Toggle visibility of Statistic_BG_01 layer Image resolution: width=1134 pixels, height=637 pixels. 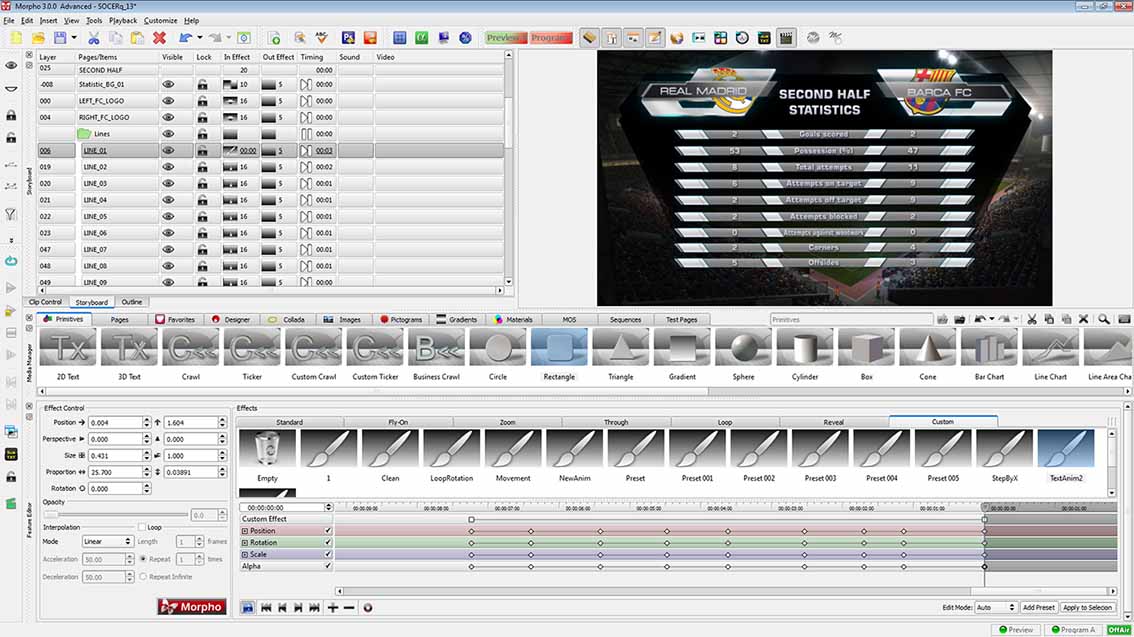point(169,85)
